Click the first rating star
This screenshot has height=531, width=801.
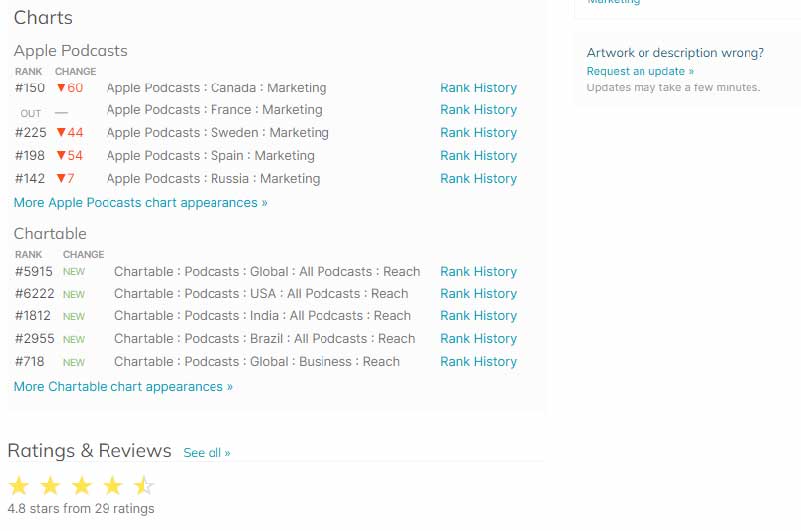coord(19,486)
